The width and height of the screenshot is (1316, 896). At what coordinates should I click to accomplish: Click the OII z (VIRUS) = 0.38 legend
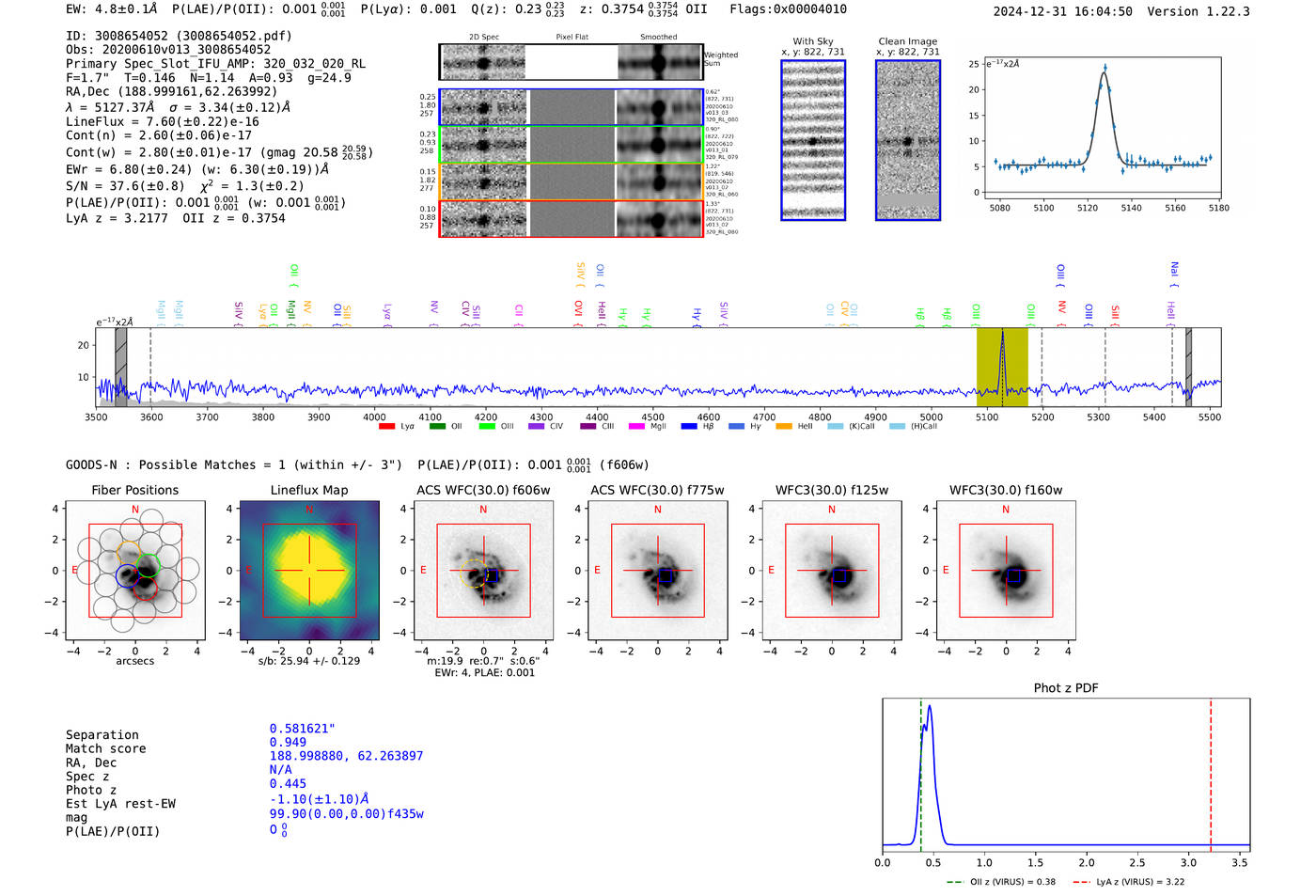tap(1001, 882)
